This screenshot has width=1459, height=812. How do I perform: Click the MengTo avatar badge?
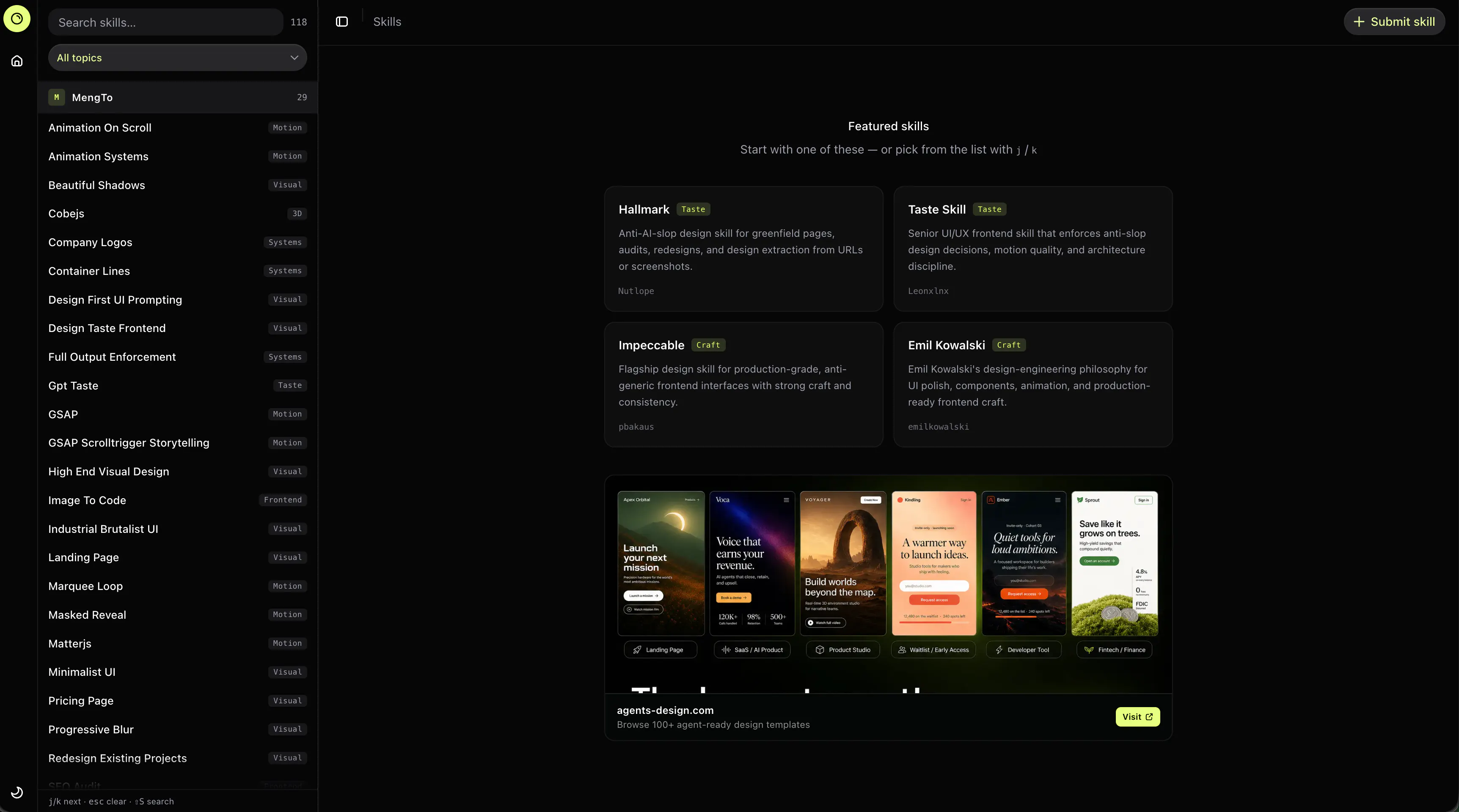tap(56, 97)
